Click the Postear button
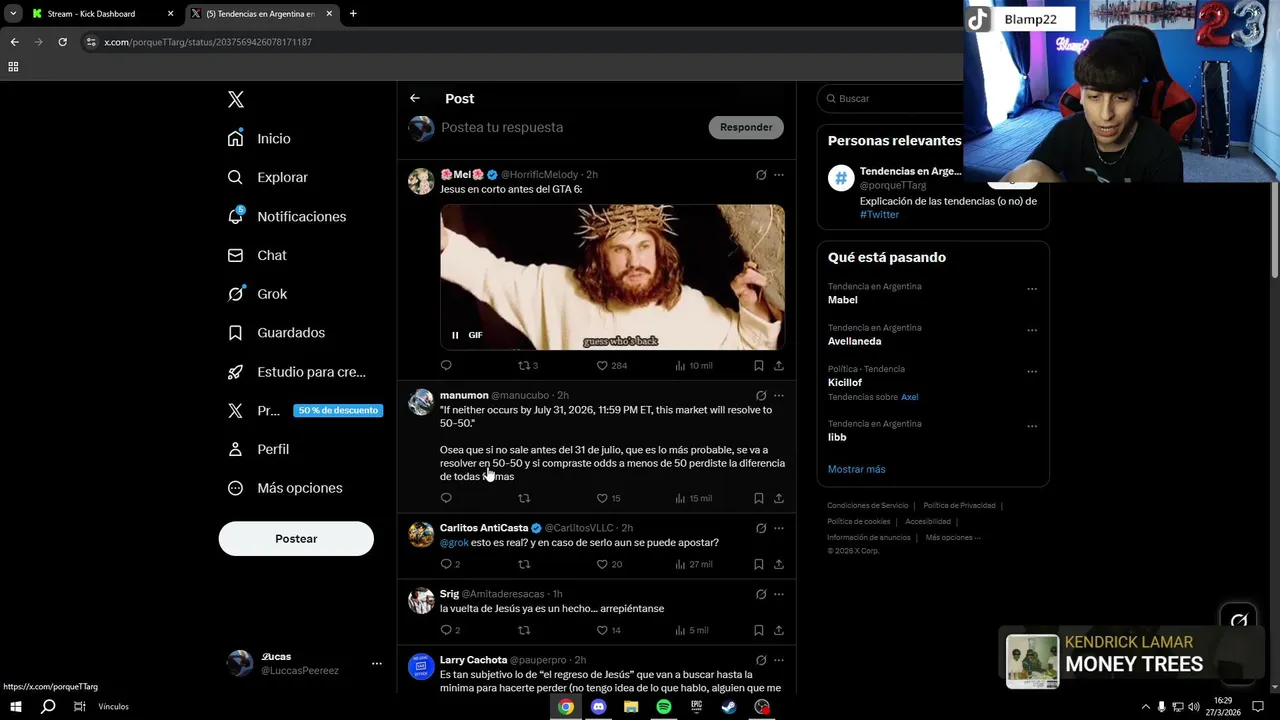 [296, 539]
